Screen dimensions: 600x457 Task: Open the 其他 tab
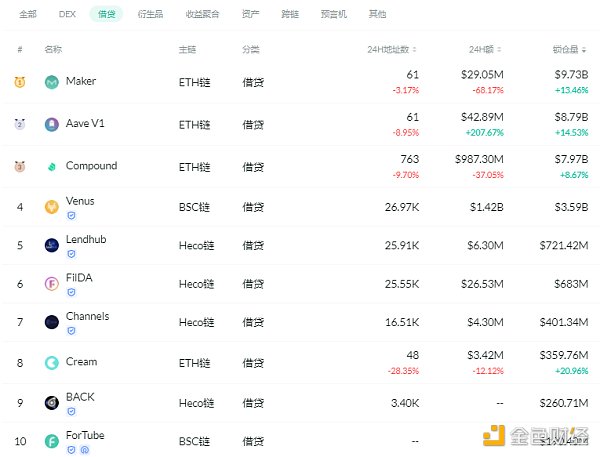click(x=377, y=14)
